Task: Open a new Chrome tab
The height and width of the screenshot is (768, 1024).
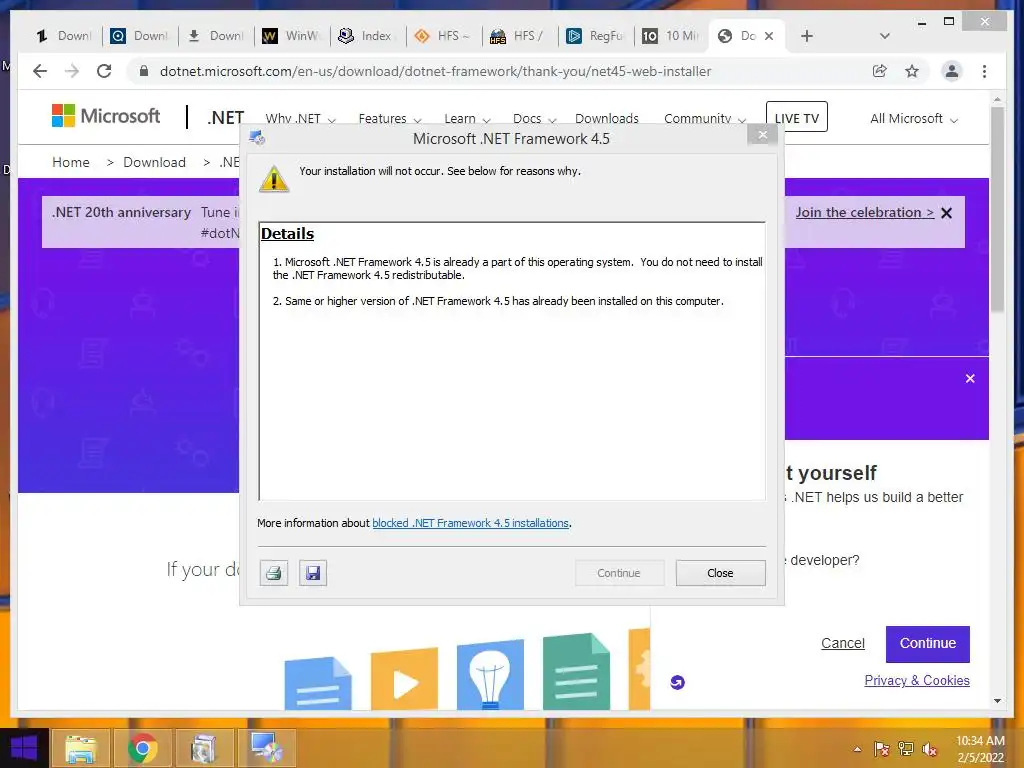Action: (807, 36)
